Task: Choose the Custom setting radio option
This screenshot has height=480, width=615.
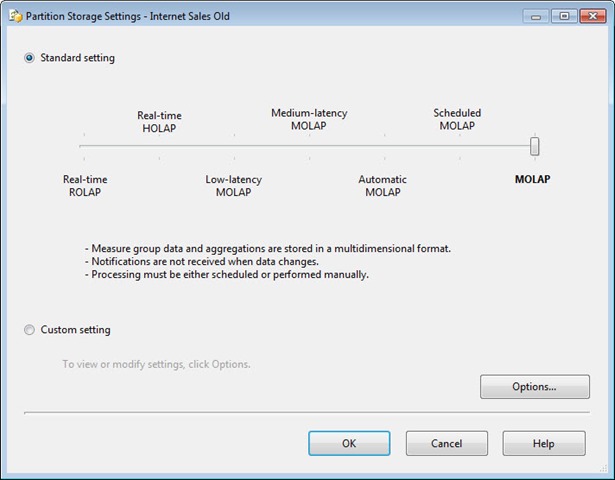Action: click(30, 330)
